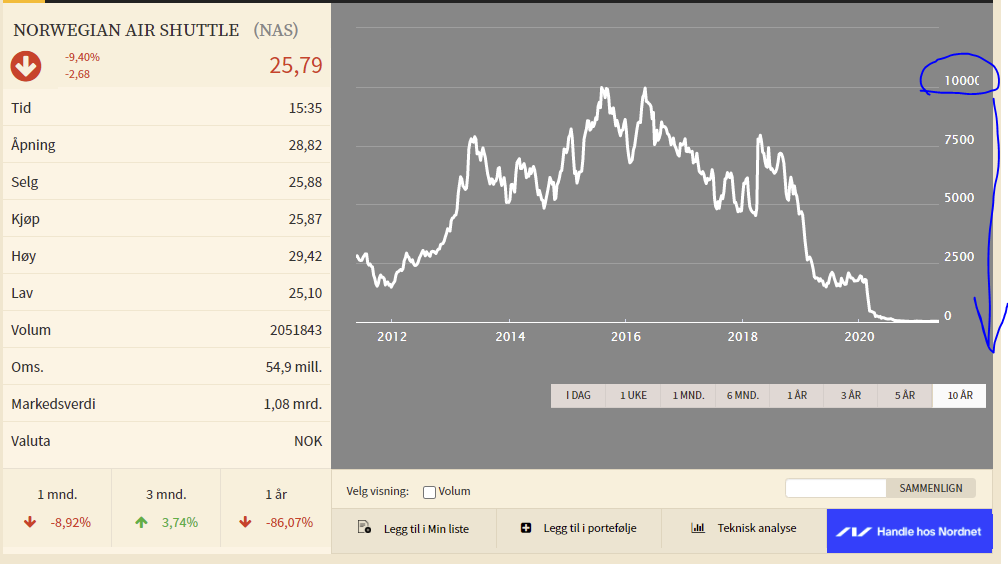Click the Oms. value 54,9 mill.

tap(294, 367)
